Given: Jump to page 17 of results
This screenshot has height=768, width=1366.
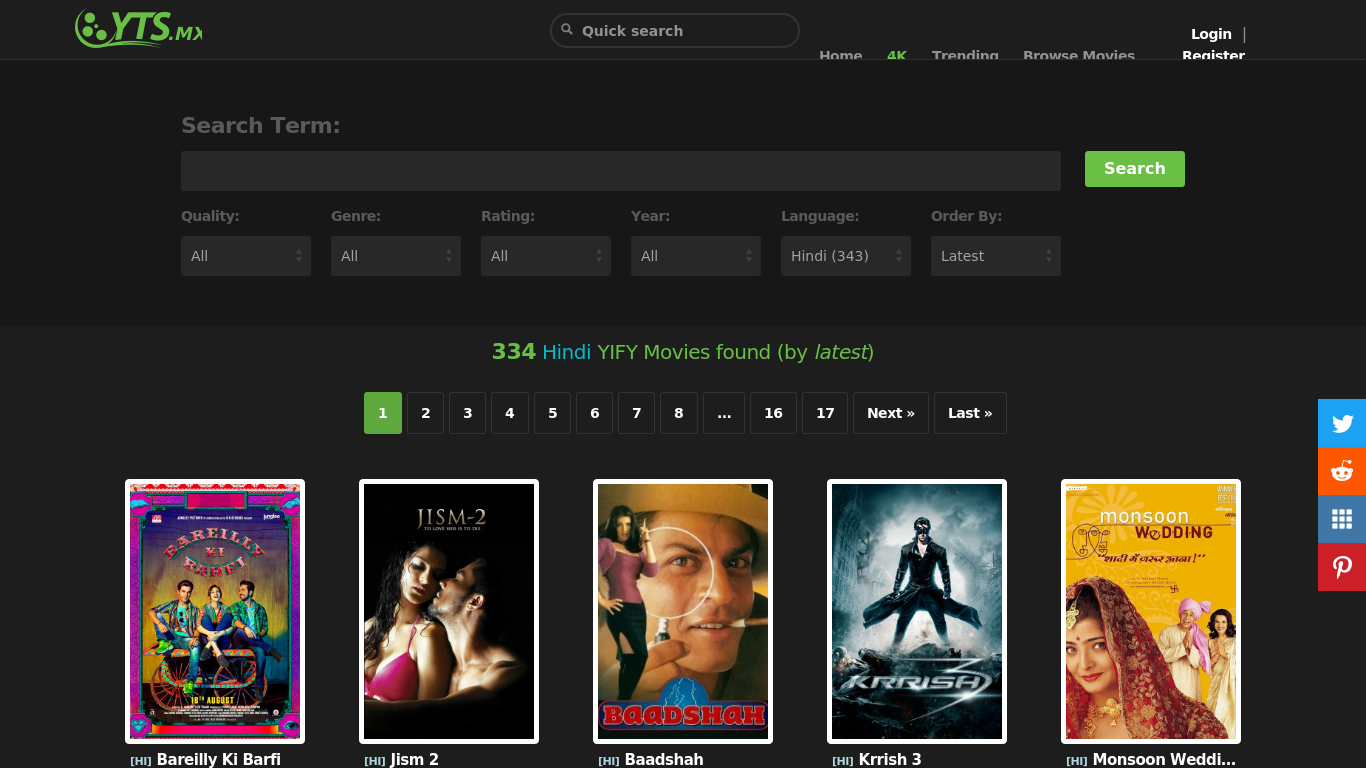Looking at the screenshot, I should point(825,413).
